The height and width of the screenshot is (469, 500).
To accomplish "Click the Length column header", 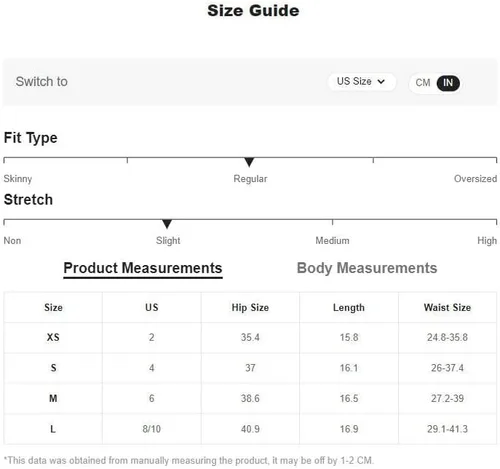I will click(x=349, y=308).
